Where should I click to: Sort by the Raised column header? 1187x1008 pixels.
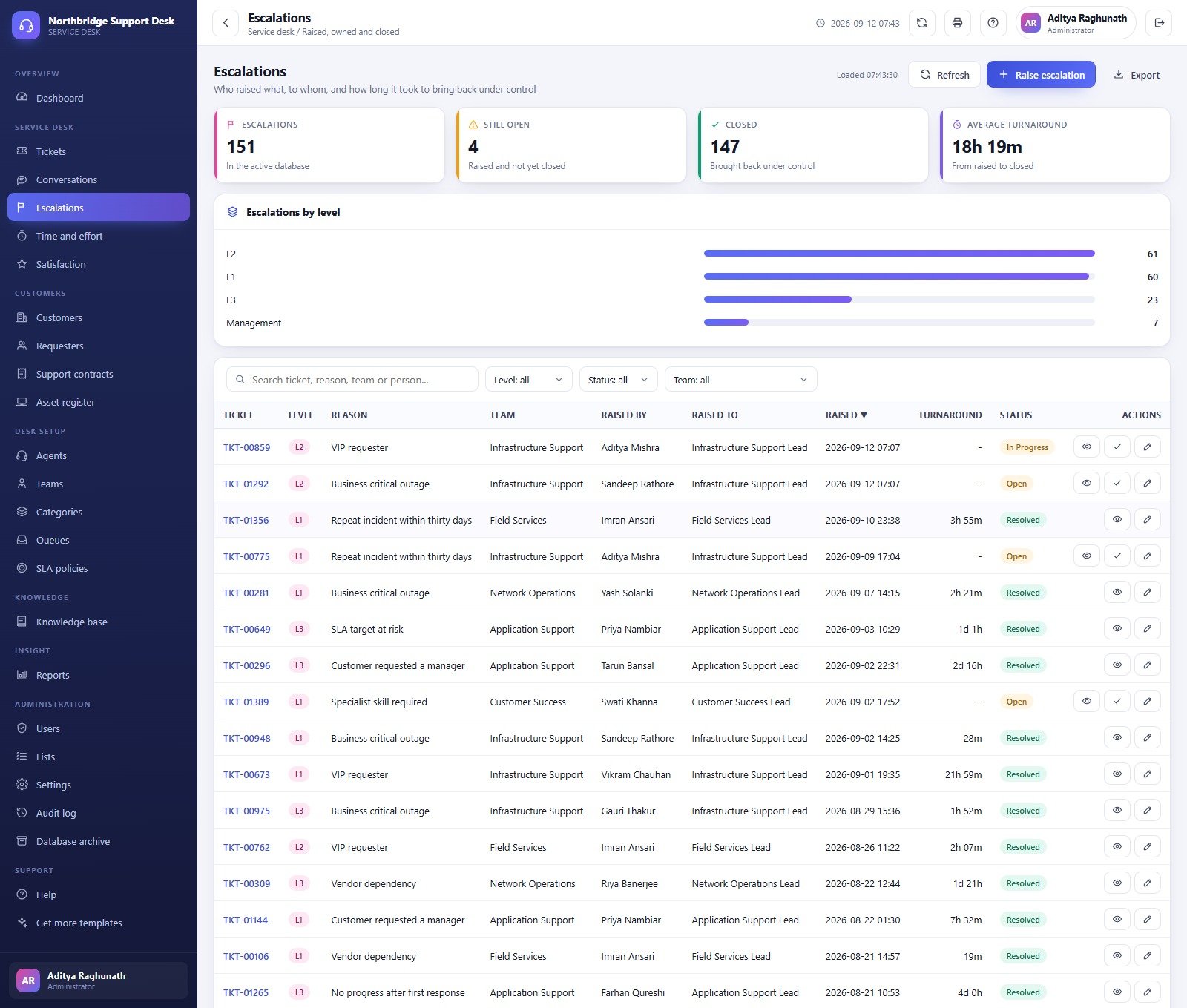click(846, 415)
